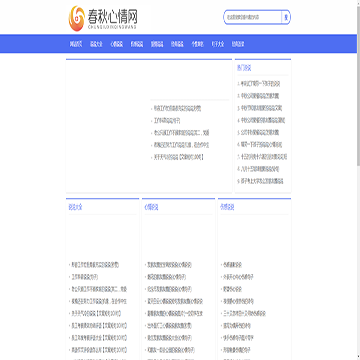Open 爱情说说 in the blue navigation bar
The height and width of the screenshot is (360, 360).
tap(157, 44)
